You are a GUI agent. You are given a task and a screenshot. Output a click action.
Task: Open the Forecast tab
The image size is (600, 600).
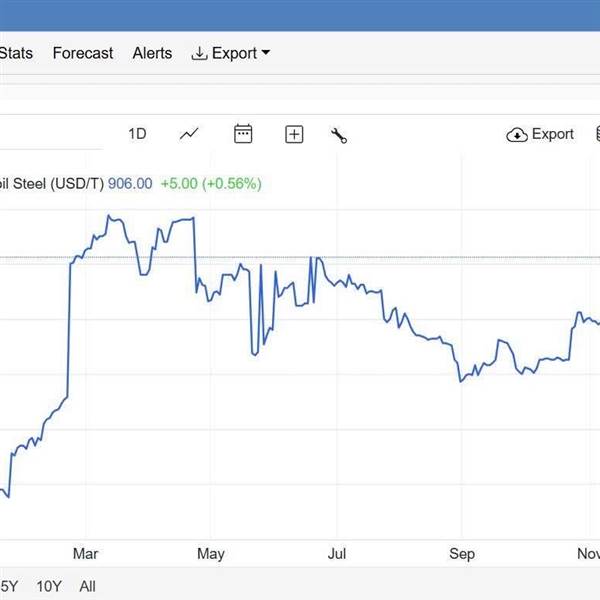(83, 53)
